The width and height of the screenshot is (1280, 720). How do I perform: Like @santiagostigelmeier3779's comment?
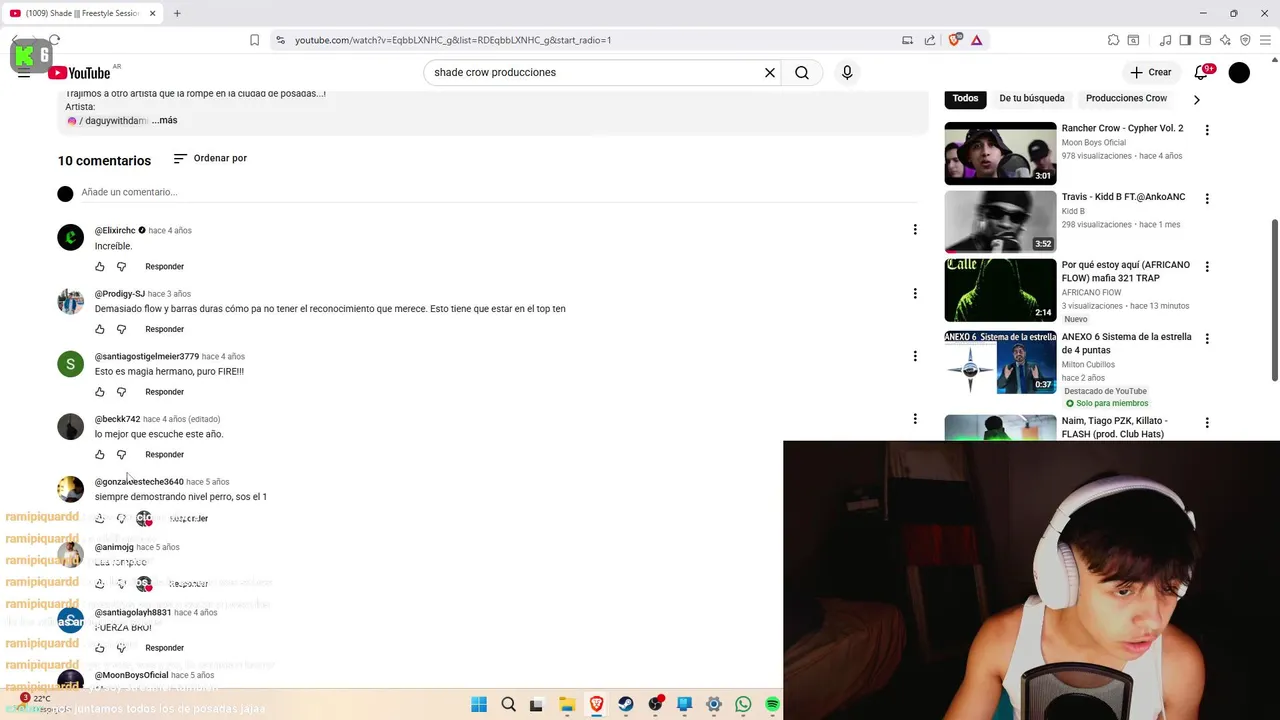tap(100, 392)
